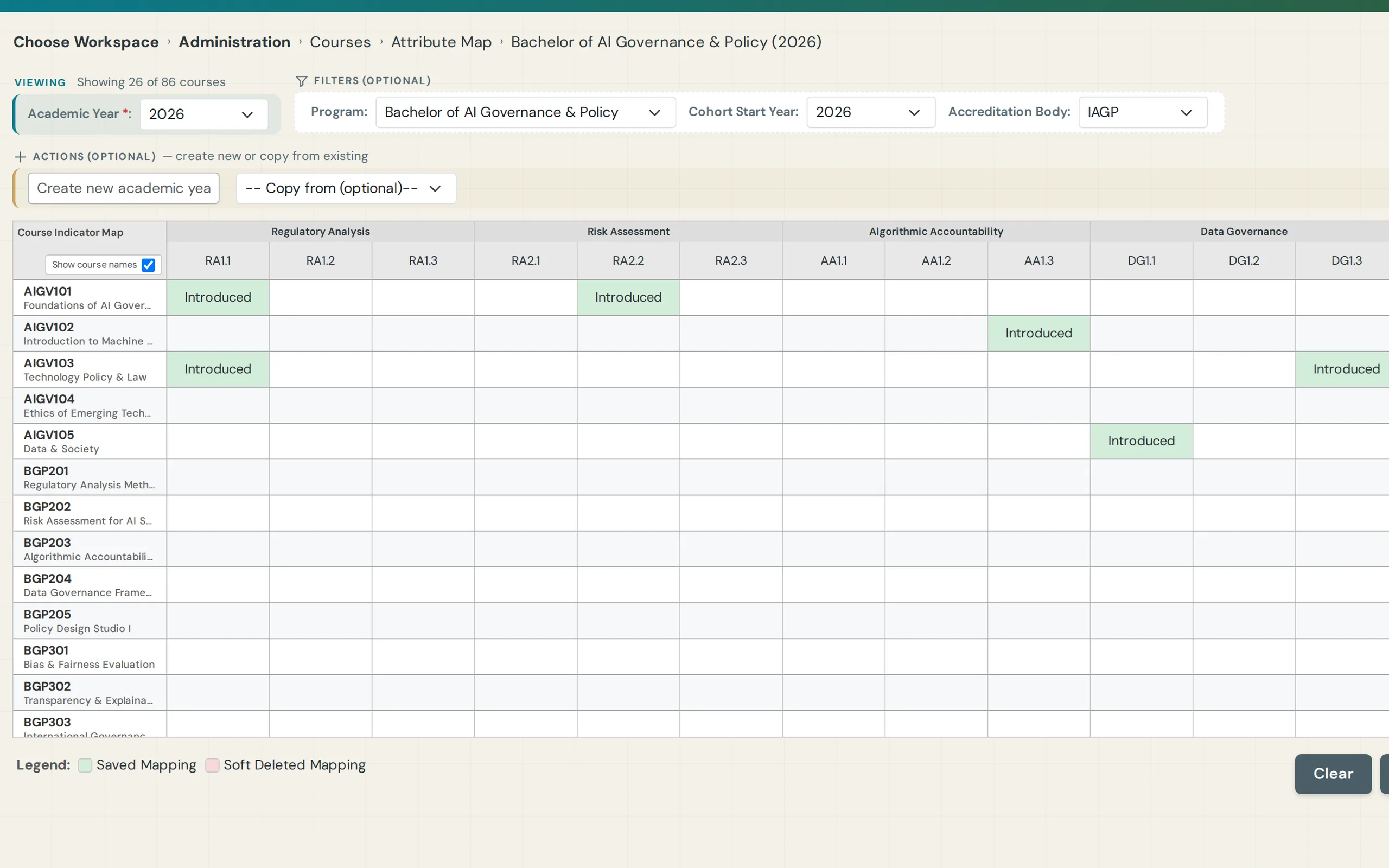The width and height of the screenshot is (1389, 868).
Task: Open Administration breadcrumb
Action: (234, 42)
